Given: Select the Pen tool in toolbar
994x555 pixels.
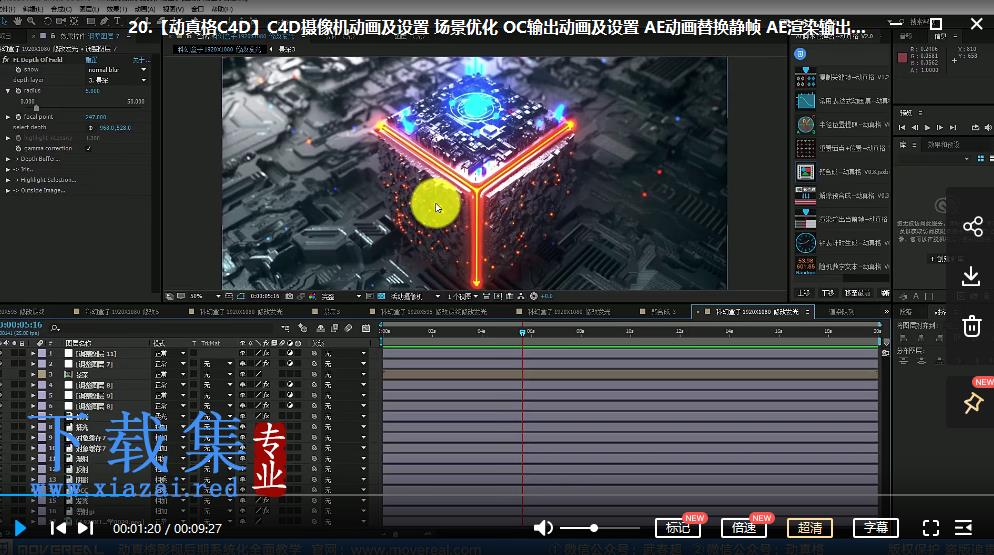Looking at the screenshot, I should [104, 21].
